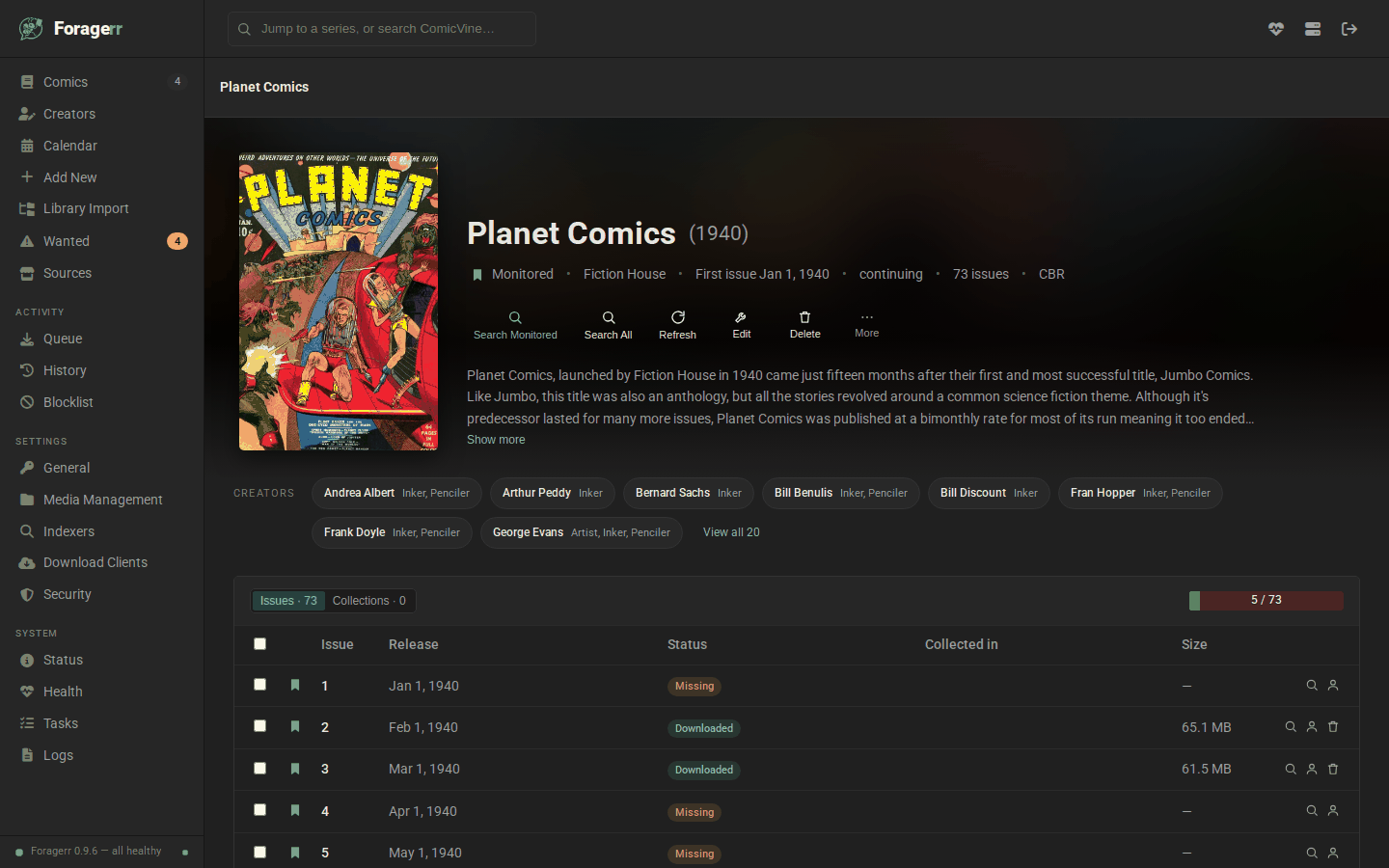This screenshot has height=868, width=1389.
Task: Click Media Management folder icon
Action: (x=27, y=500)
